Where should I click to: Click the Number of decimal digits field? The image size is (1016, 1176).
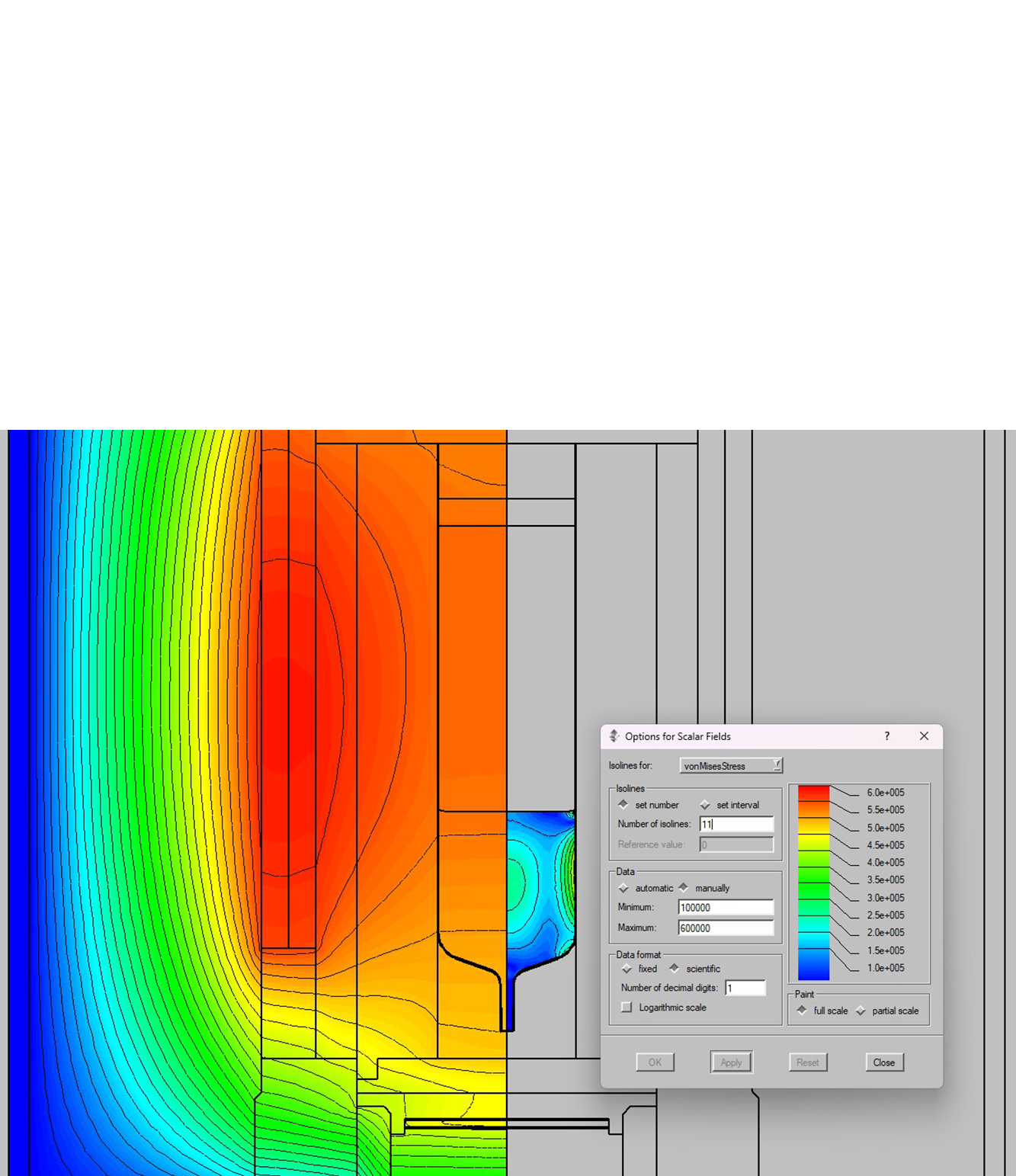click(745, 989)
